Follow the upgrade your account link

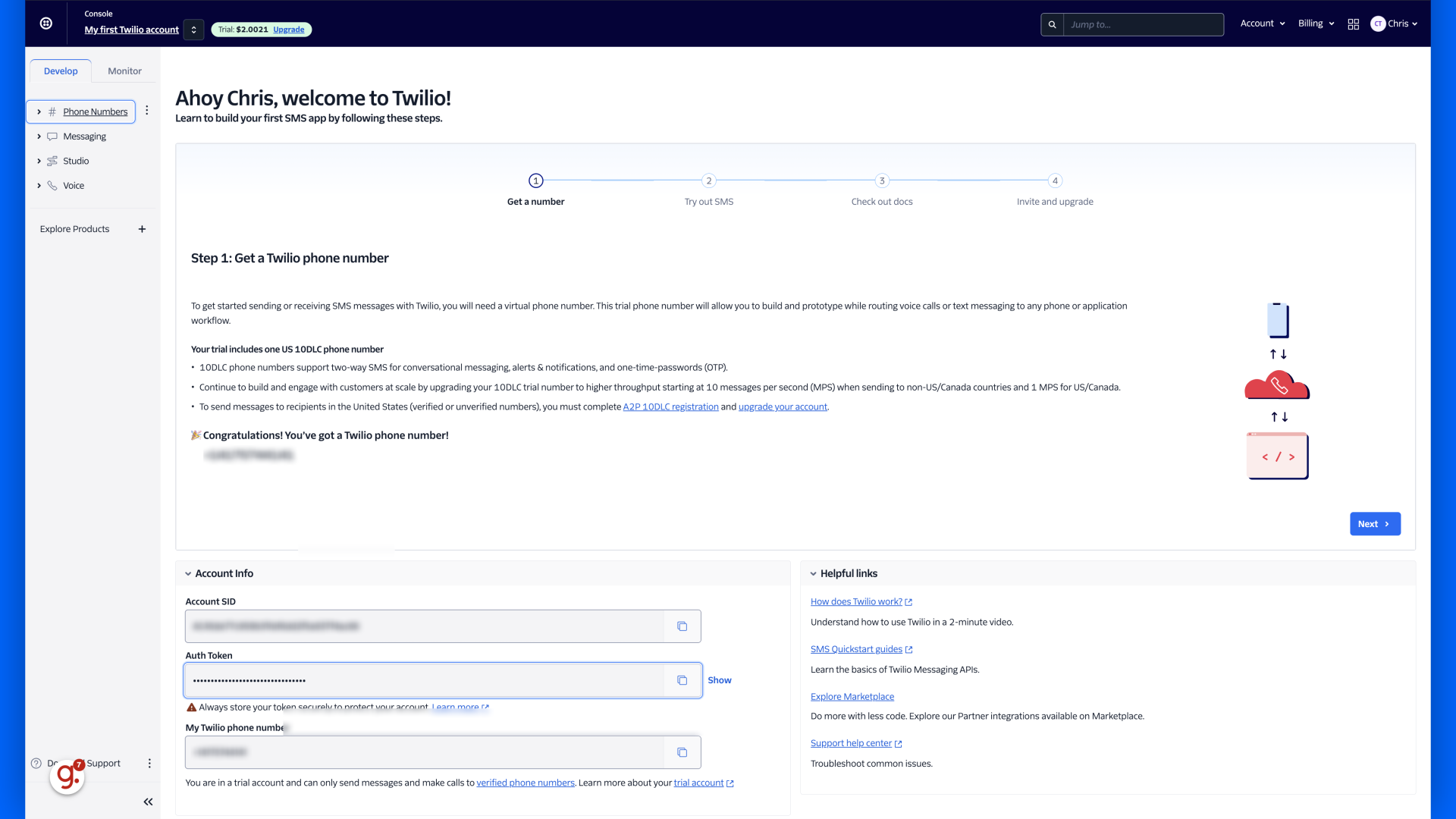[783, 407]
